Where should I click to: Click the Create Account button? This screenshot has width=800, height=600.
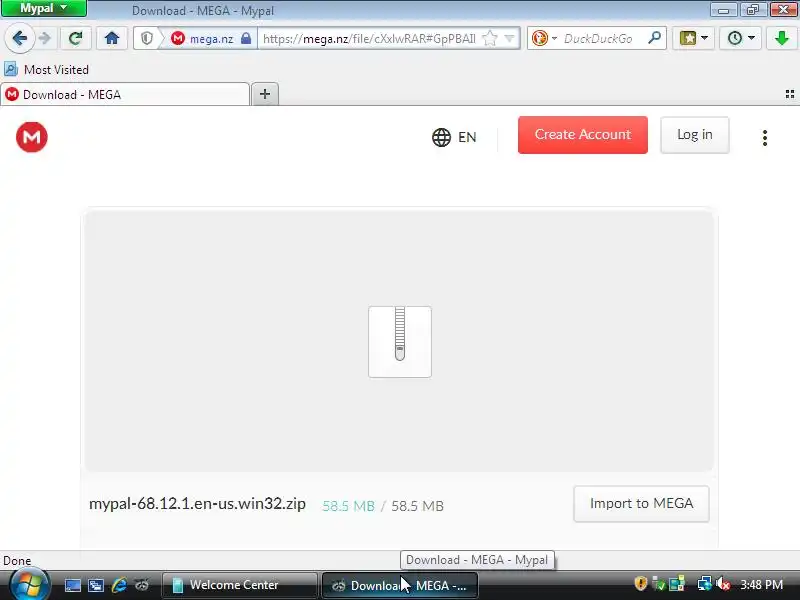tap(583, 135)
